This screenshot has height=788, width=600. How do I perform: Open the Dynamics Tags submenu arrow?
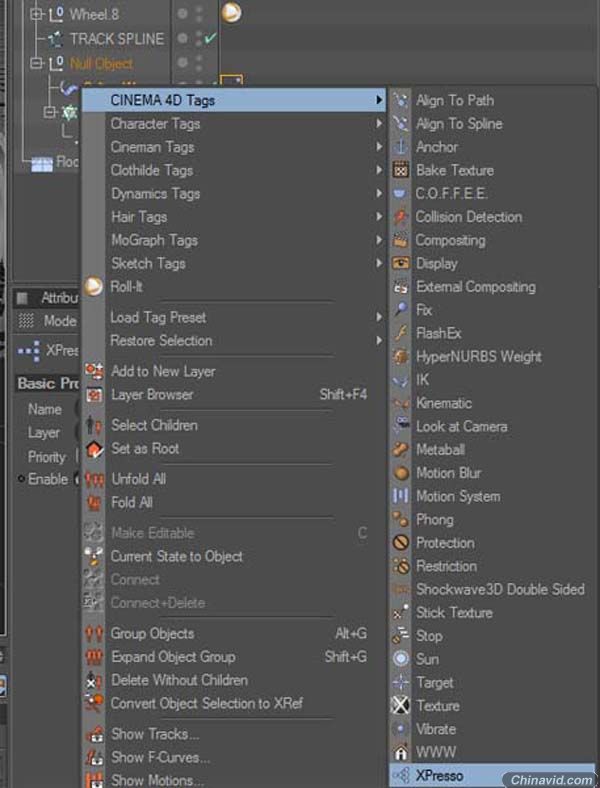pos(379,193)
